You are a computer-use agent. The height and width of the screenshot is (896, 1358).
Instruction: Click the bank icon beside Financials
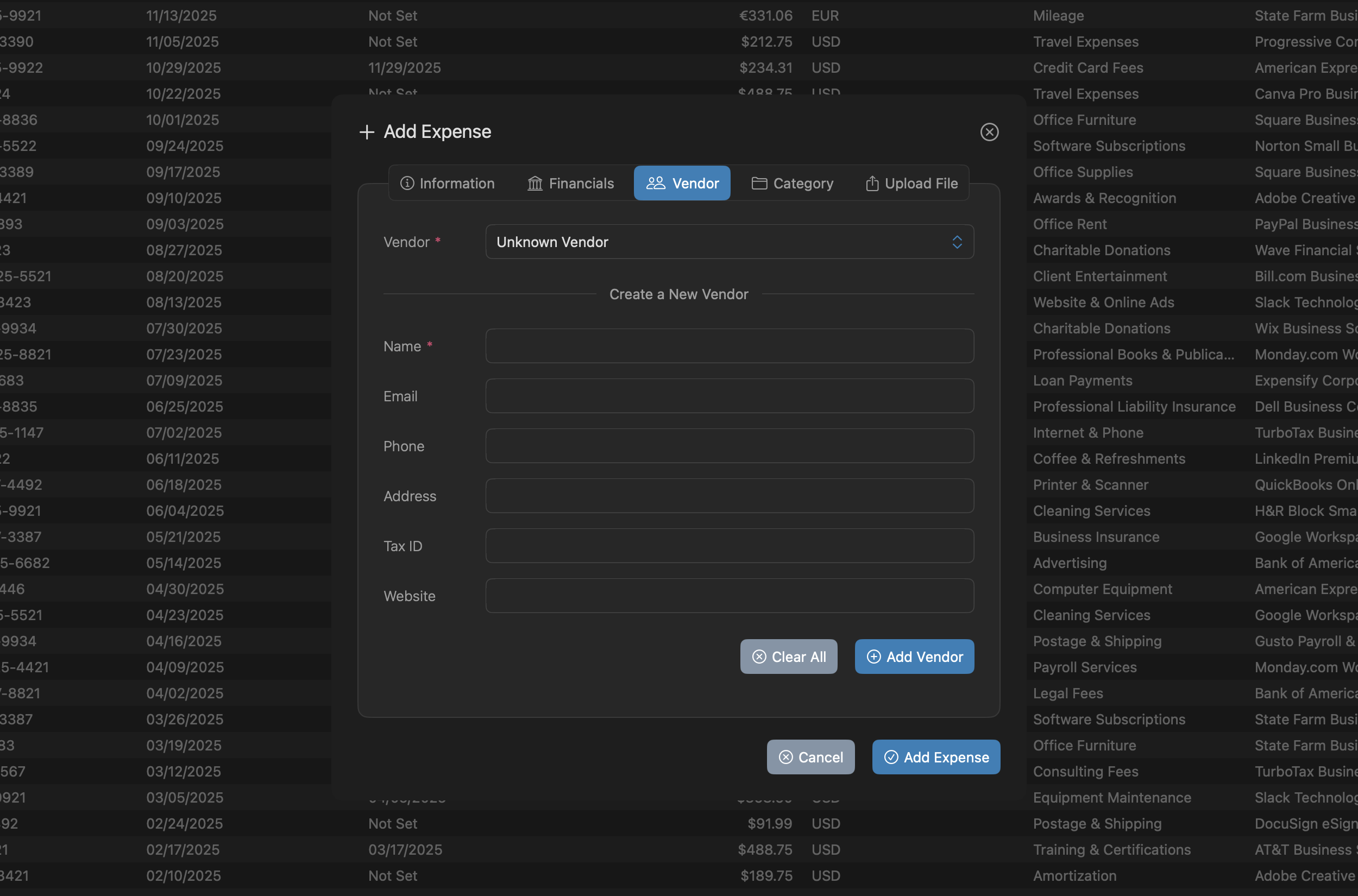coord(535,183)
